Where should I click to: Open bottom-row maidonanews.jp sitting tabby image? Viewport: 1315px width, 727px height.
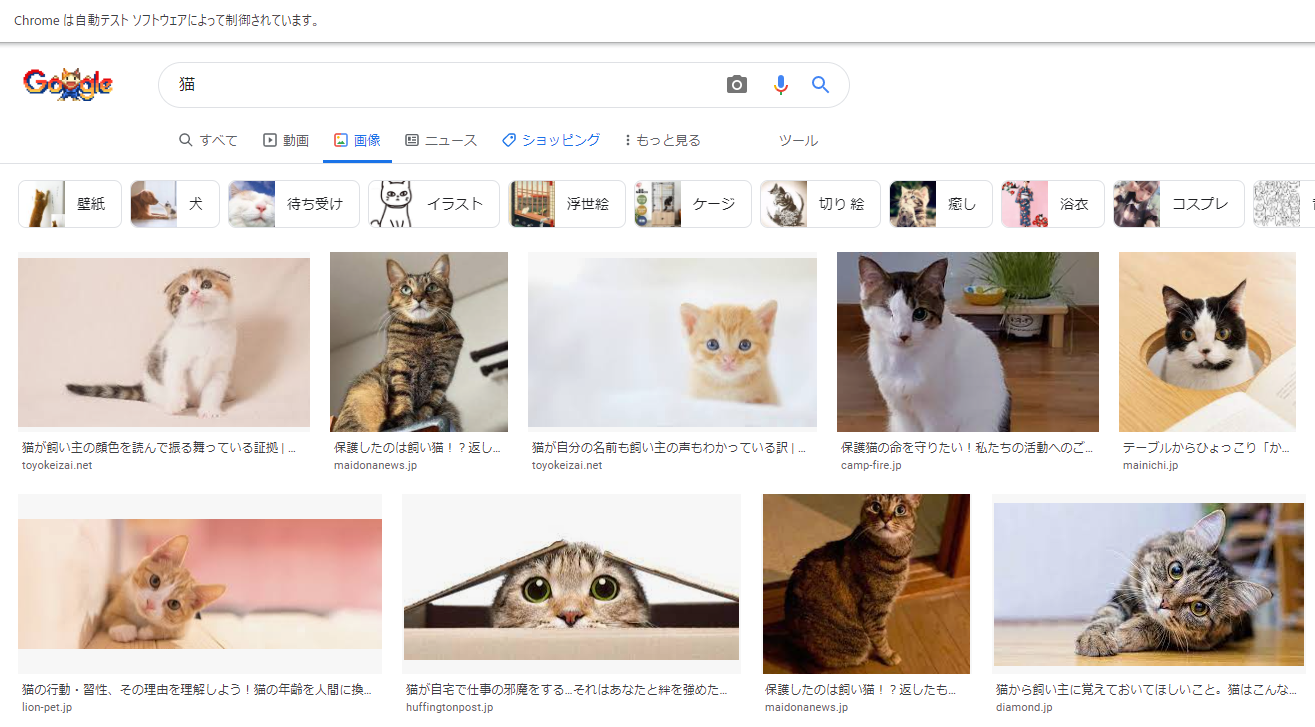click(866, 584)
